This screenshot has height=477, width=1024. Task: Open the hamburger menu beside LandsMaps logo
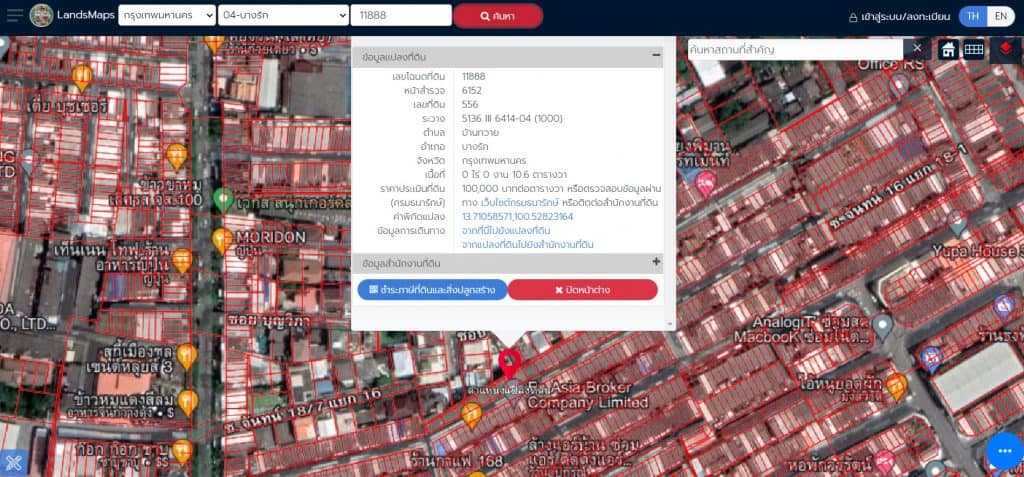click(14, 16)
